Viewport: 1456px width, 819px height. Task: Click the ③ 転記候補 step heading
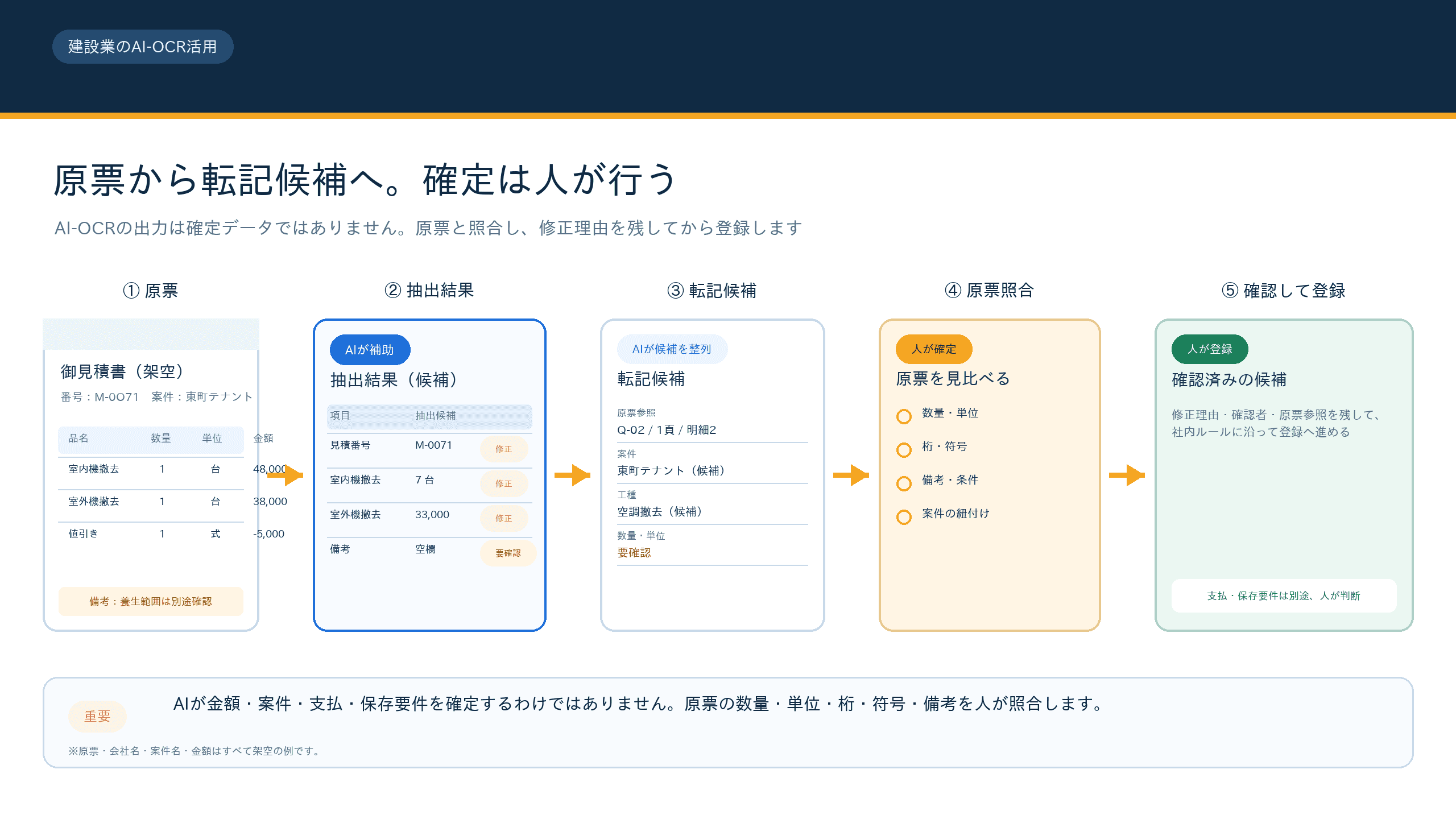tap(712, 291)
